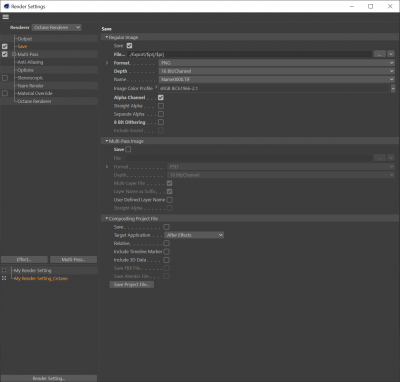400x382 pixels.
Task: Enable User Defined Layer Name checkbox
Action: pos(169,200)
